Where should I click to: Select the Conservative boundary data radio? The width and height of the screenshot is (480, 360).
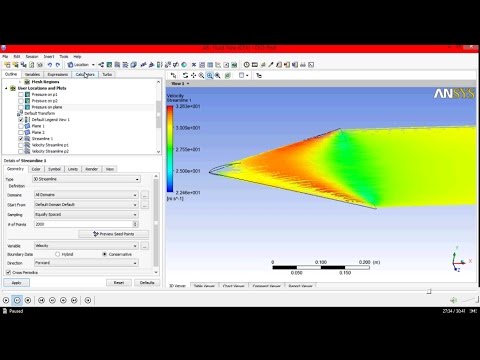[105, 254]
